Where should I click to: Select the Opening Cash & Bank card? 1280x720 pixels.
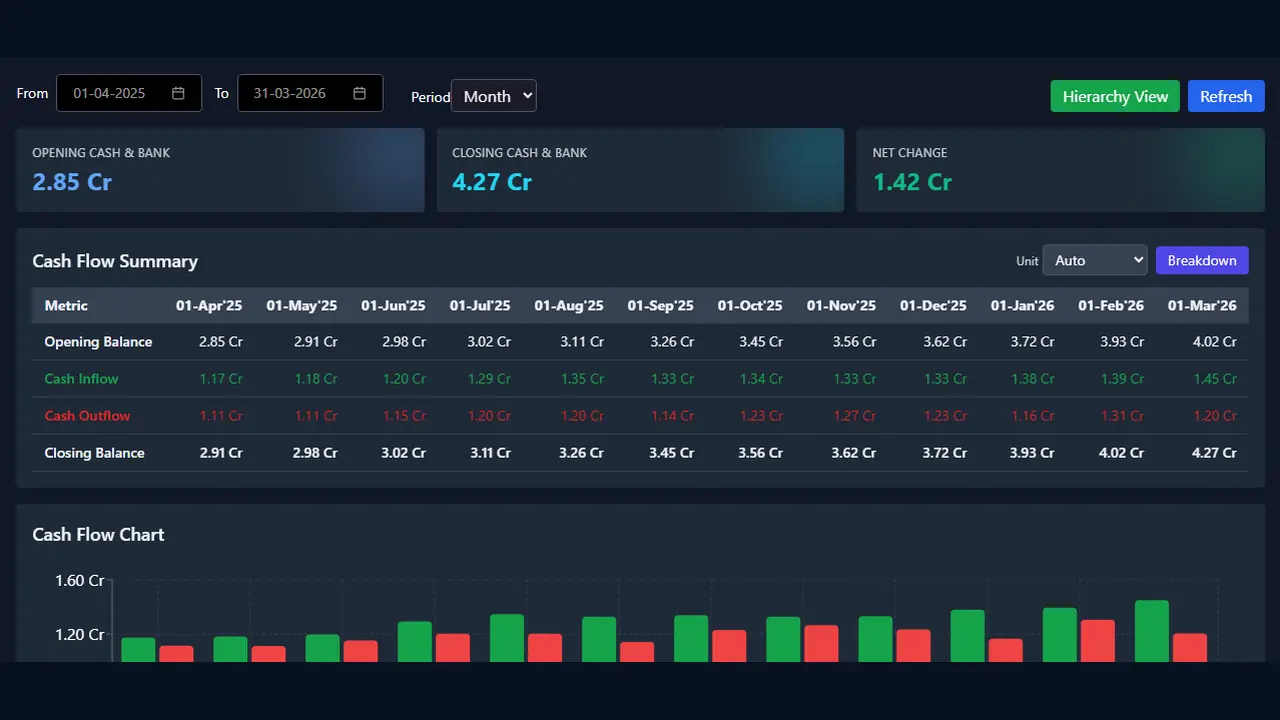pos(220,169)
